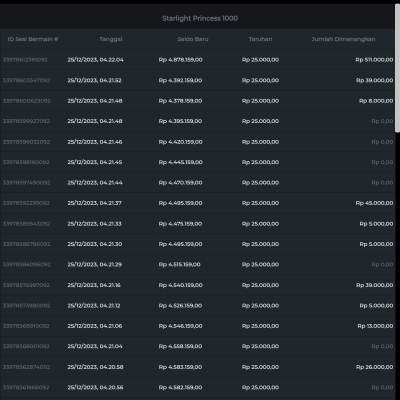Screen dimensions: 400x400
Task: Select date 25/12/2023, 04.21.06
Action: (x=95, y=326)
